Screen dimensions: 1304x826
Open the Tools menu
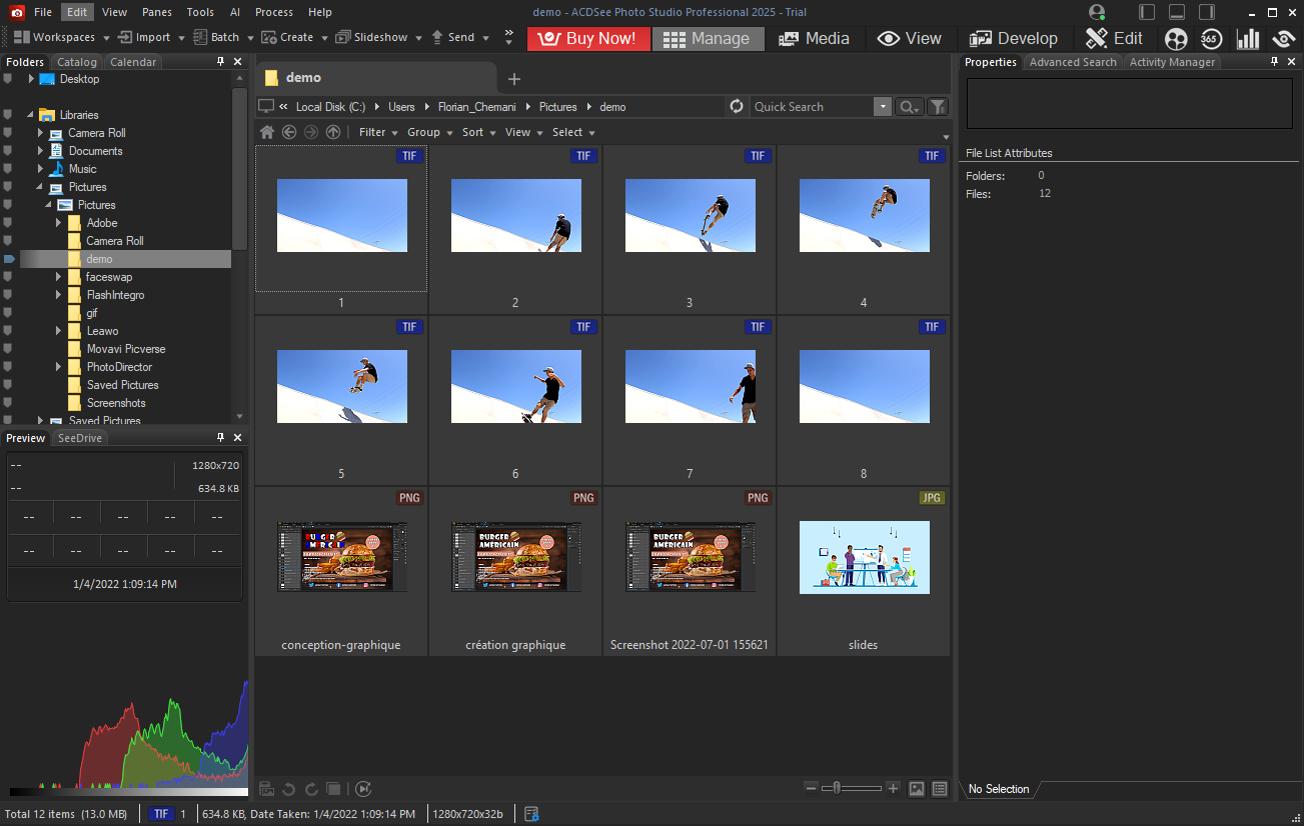click(x=199, y=11)
